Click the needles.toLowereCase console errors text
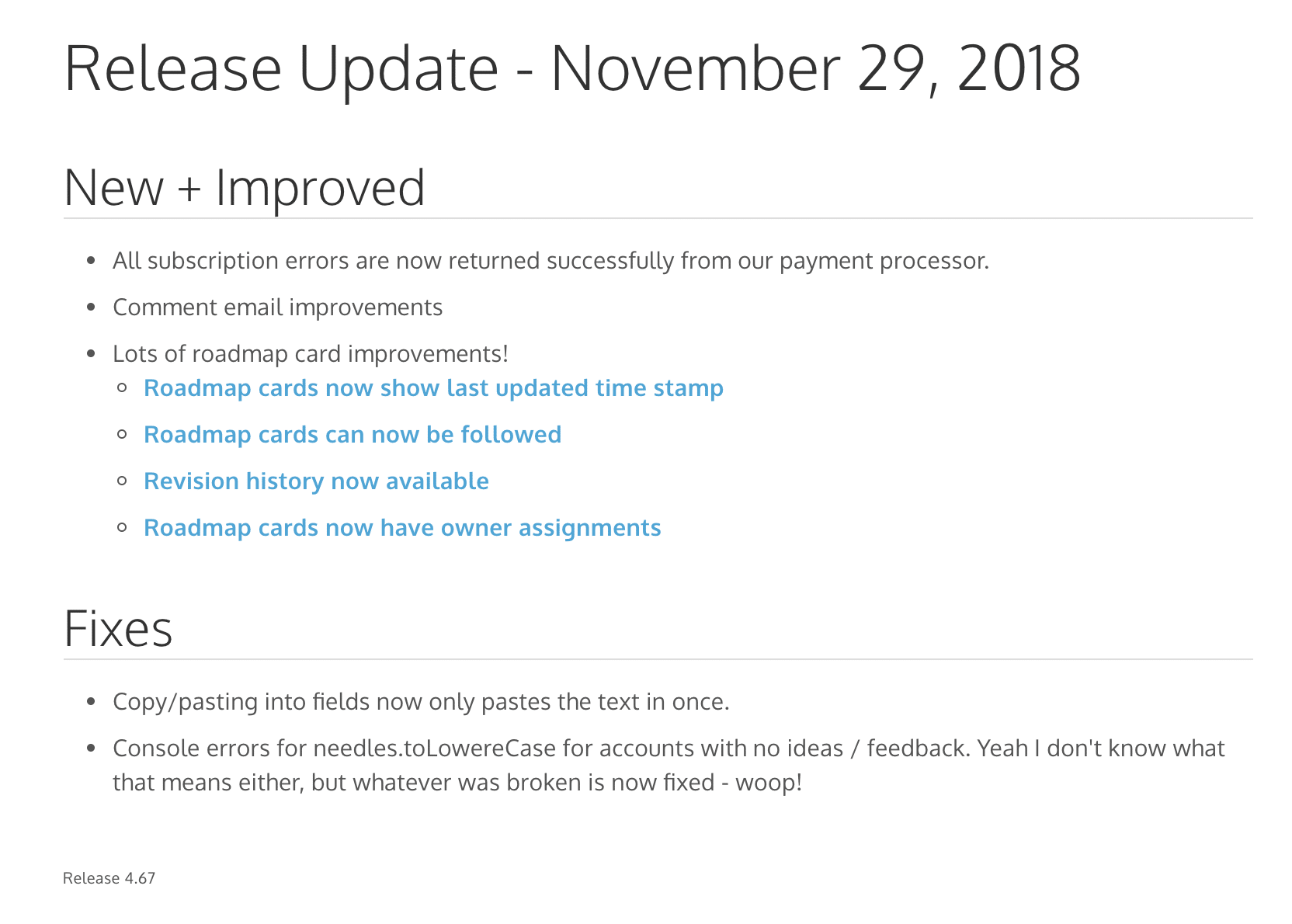 coord(668,749)
